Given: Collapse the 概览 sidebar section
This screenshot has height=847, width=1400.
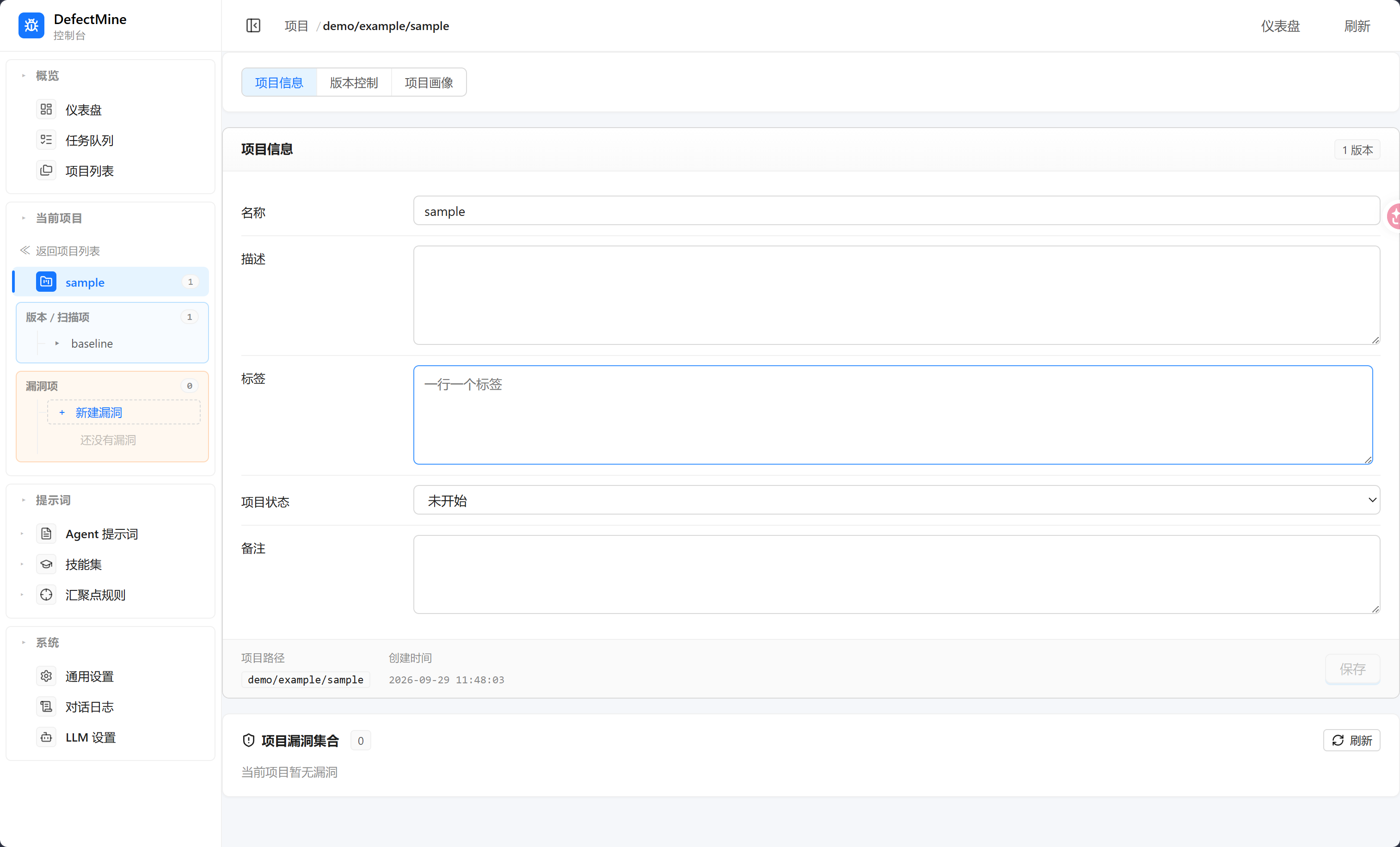Looking at the screenshot, I should tap(23, 75).
